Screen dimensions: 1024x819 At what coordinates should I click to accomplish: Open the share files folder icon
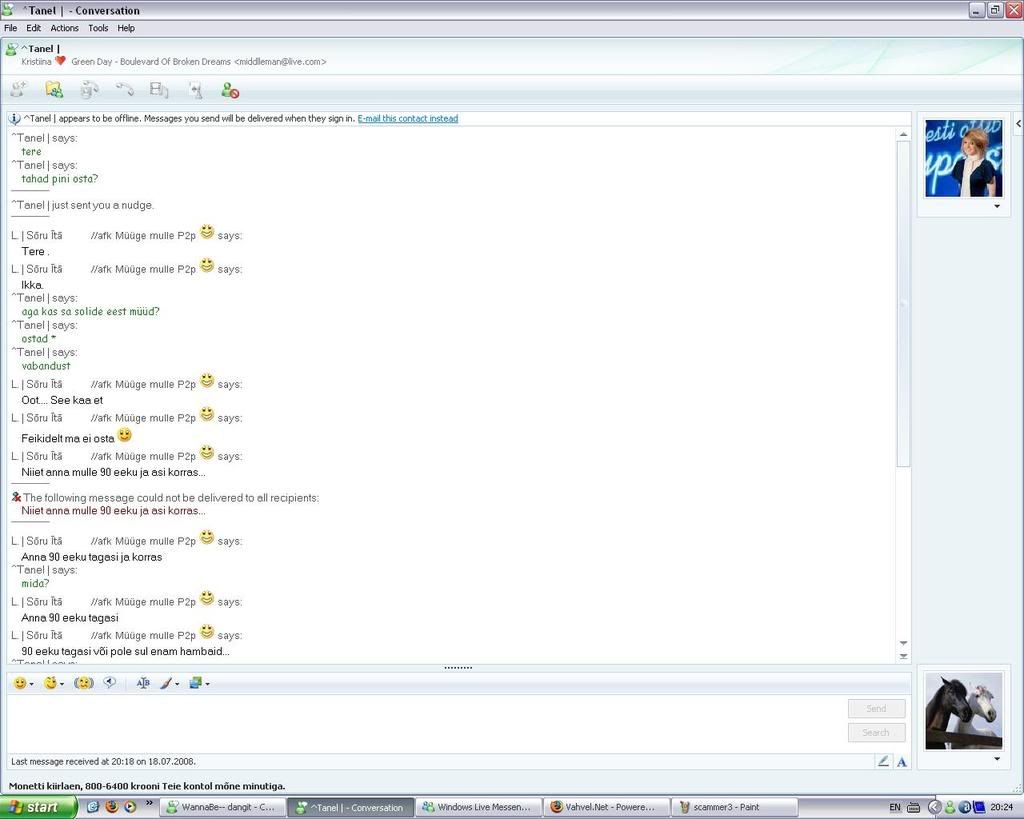coord(54,90)
